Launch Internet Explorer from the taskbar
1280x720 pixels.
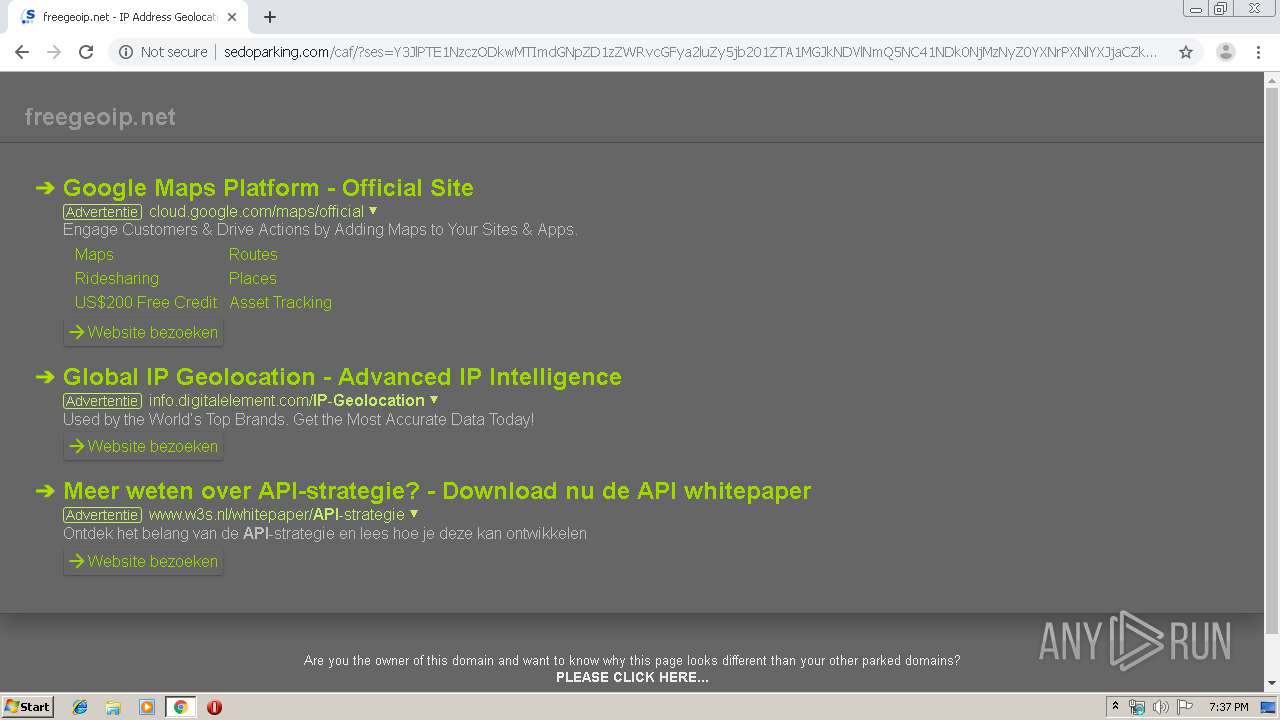coord(80,707)
